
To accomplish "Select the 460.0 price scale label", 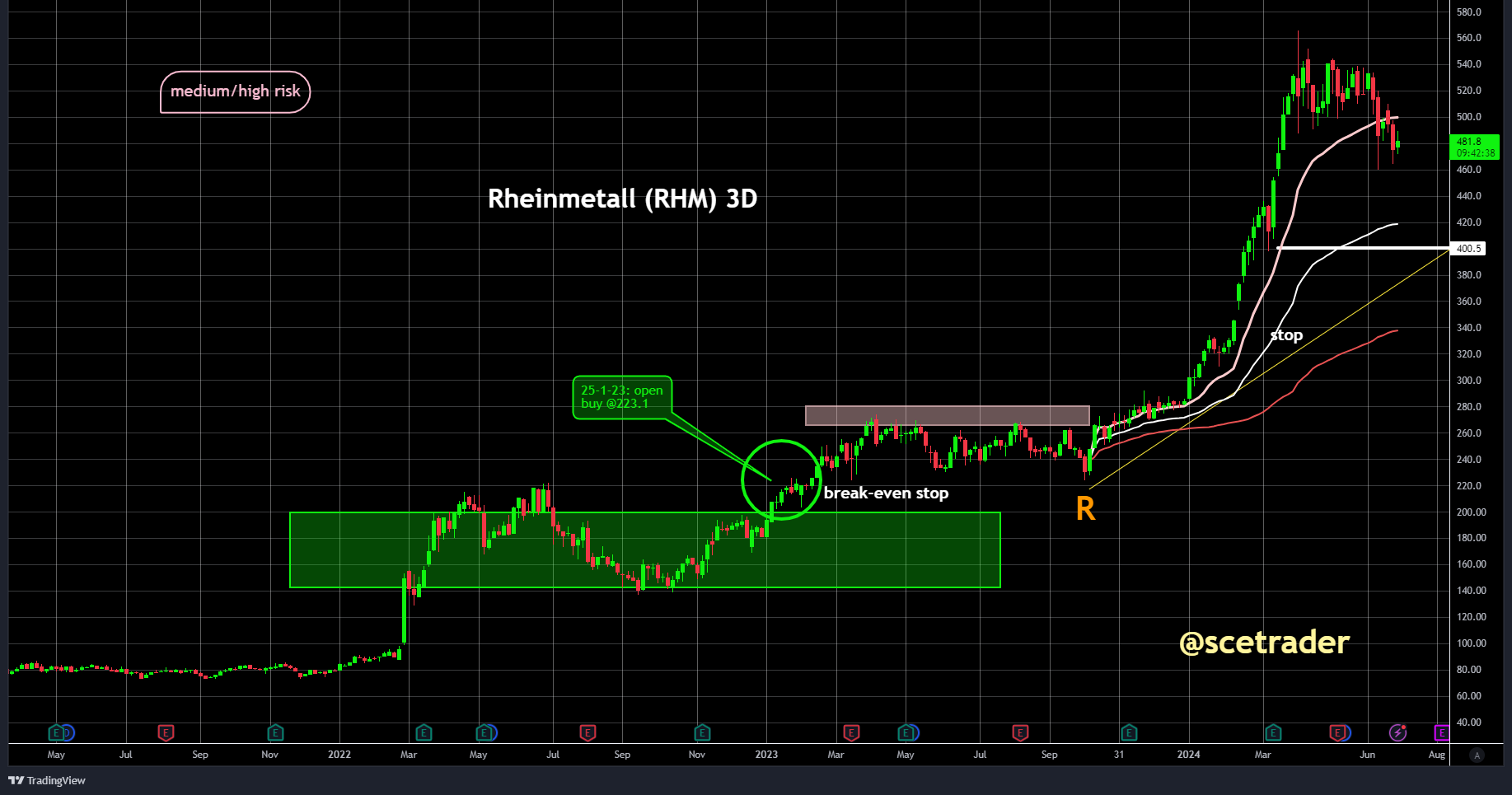I will click(x=1468, y=170).
